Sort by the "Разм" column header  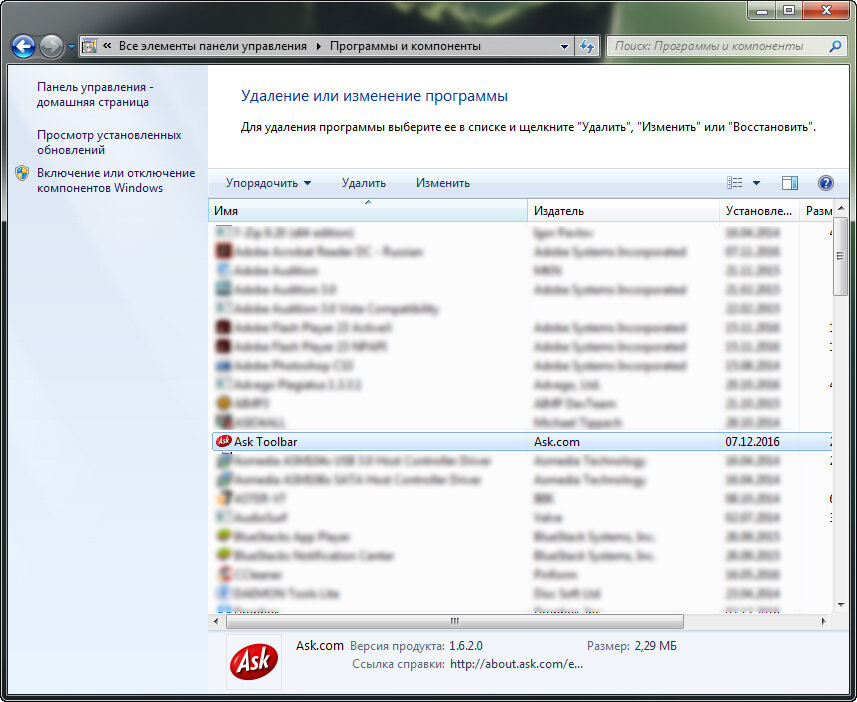pyautogui.click(x=818, y=211)
